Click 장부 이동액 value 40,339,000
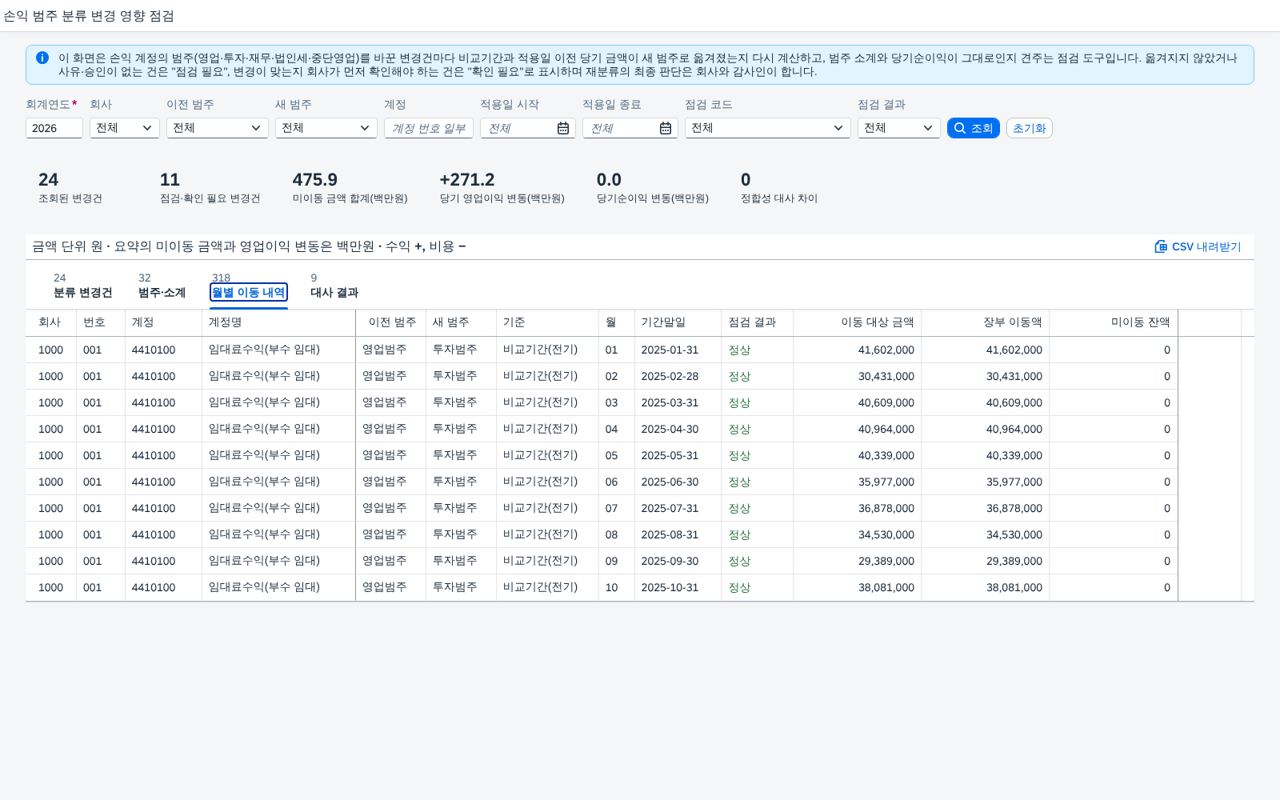Screen dimensions: 1280x800 (1014, 456)
